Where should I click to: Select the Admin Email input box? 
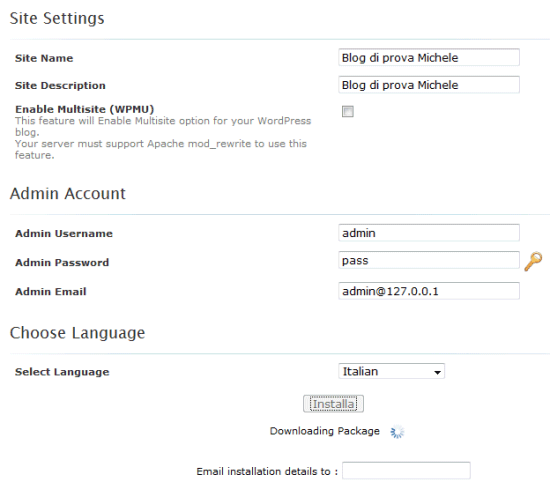tap(429, 291)
